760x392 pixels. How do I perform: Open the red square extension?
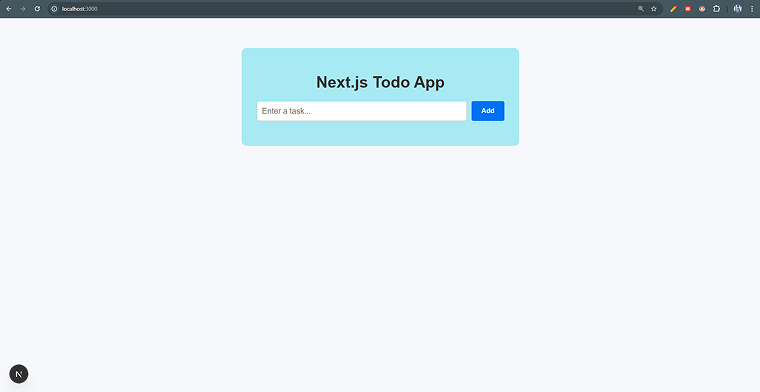[x=687, y=9]
